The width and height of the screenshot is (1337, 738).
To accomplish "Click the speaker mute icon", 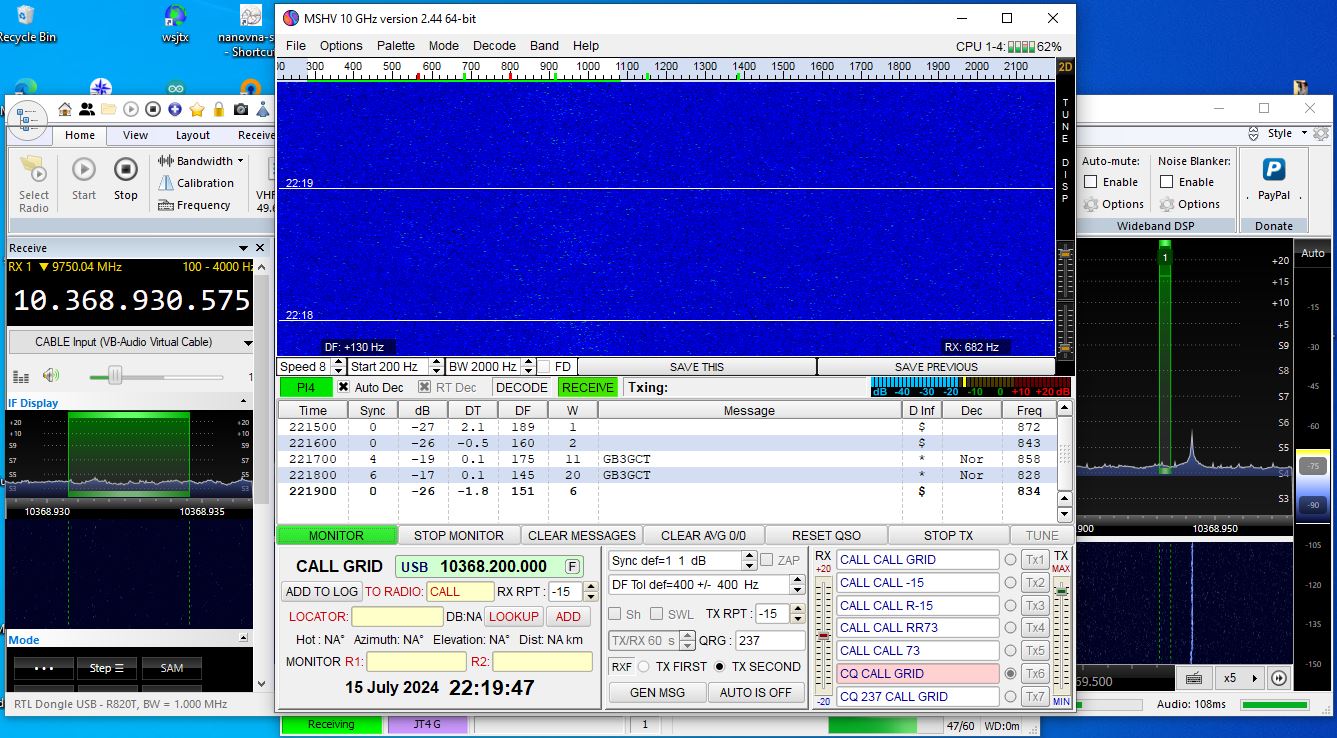I will point(50,376).
